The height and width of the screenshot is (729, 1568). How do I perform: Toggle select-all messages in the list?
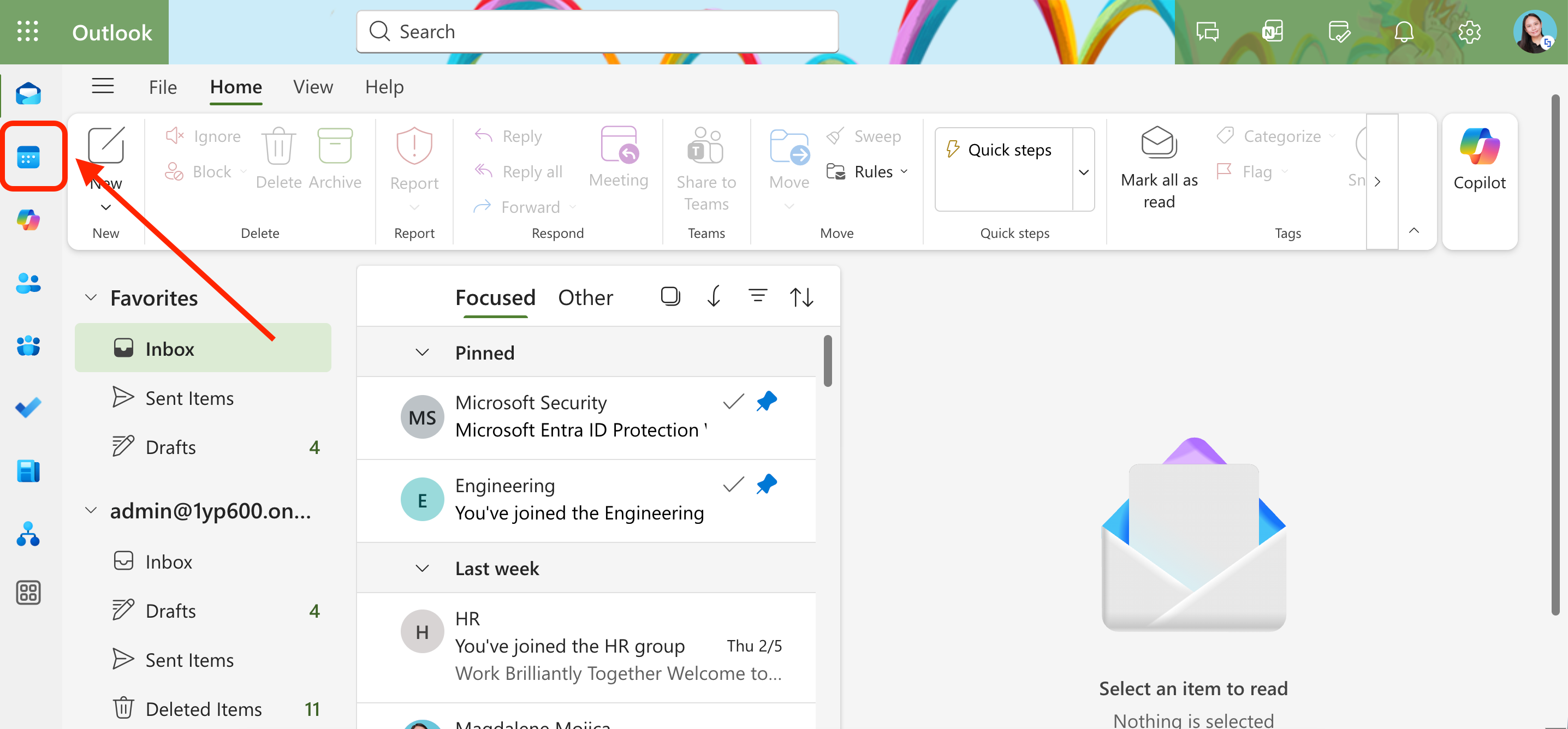click(670, 296)
